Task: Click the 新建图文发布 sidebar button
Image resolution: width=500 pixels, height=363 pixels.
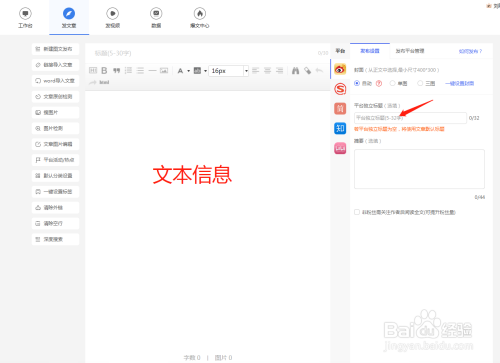Action: 56,49
